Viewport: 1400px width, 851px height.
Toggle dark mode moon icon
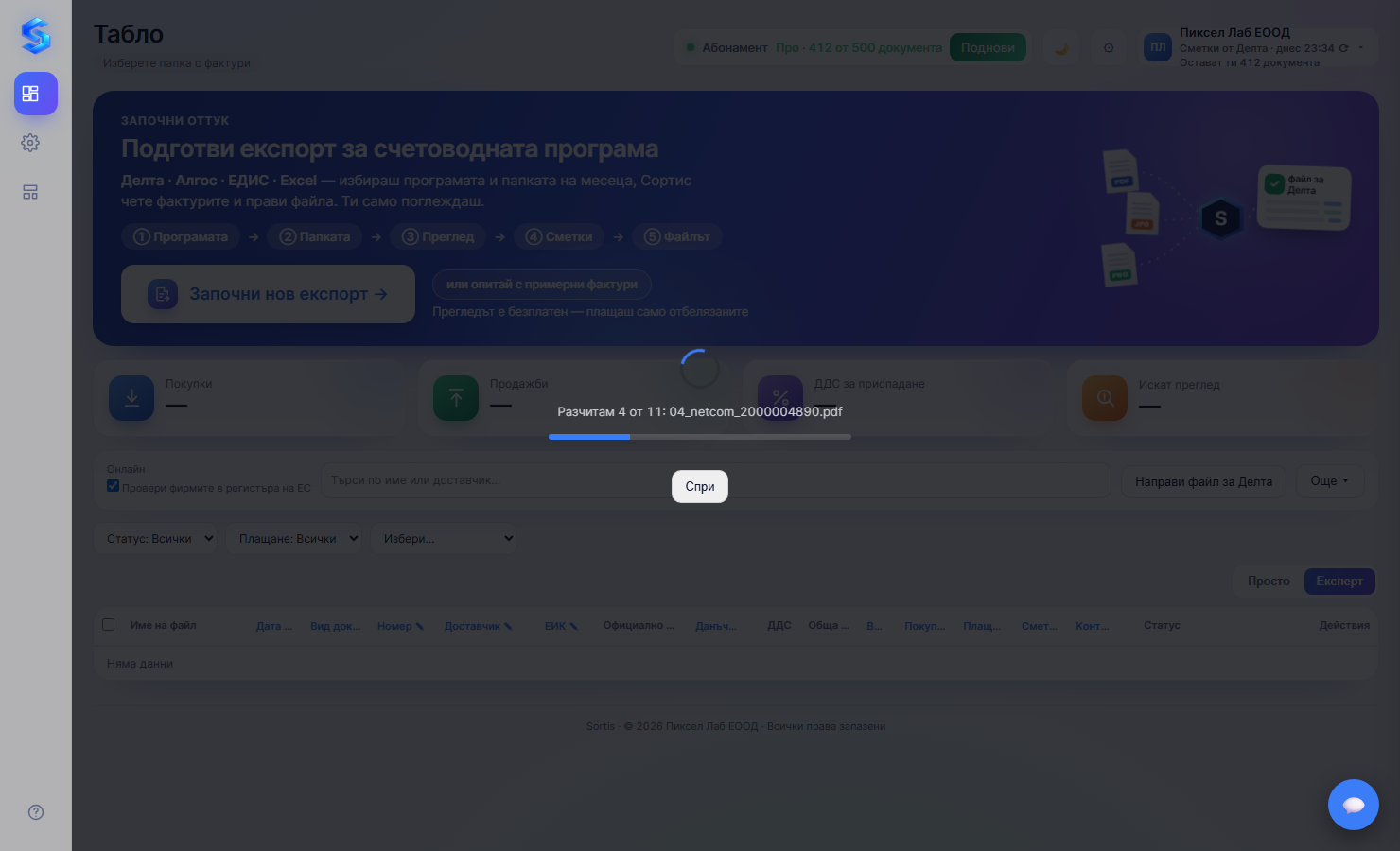tap(1061, 47)
